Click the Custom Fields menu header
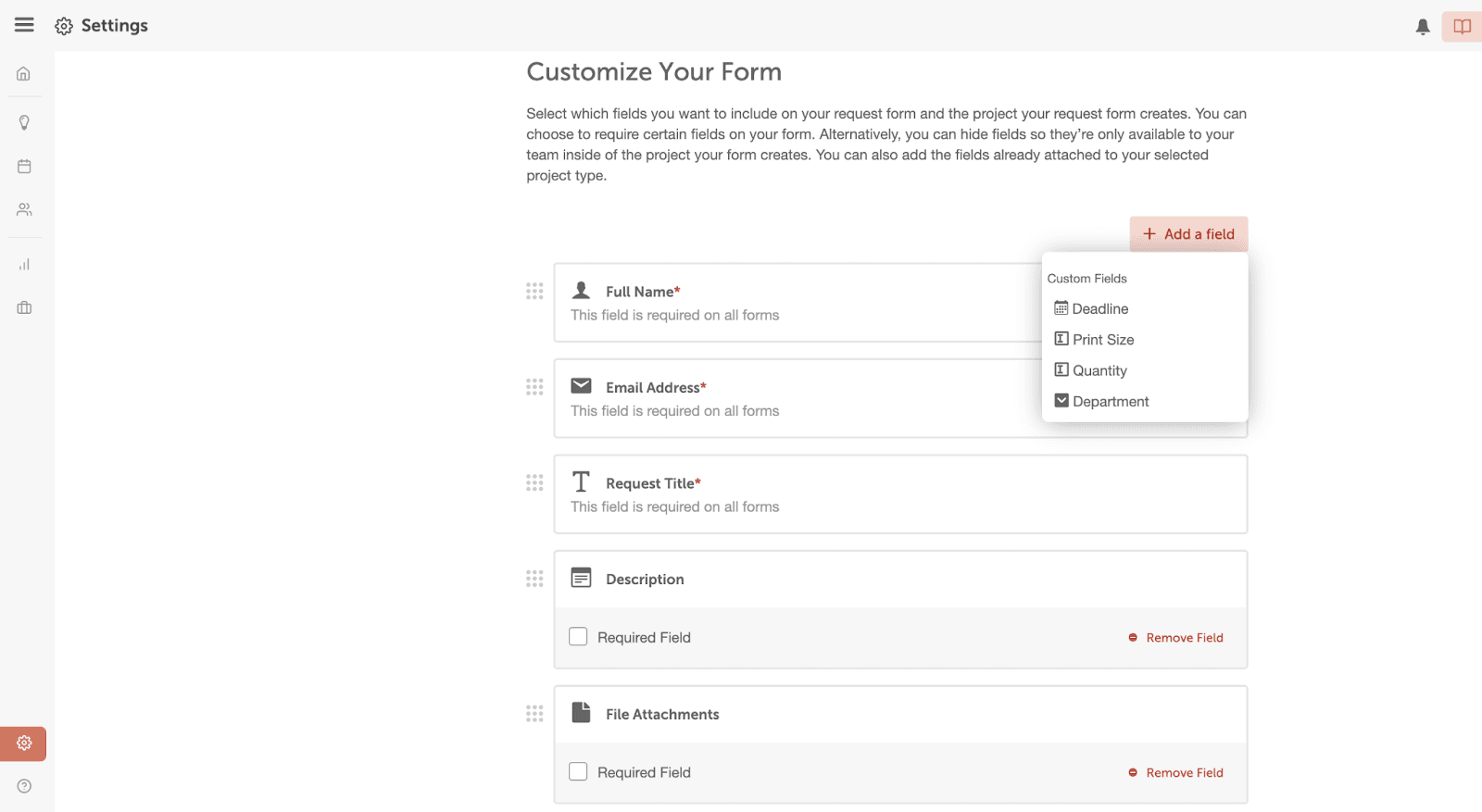The image size is (1482, 812). pos(1086,279)
